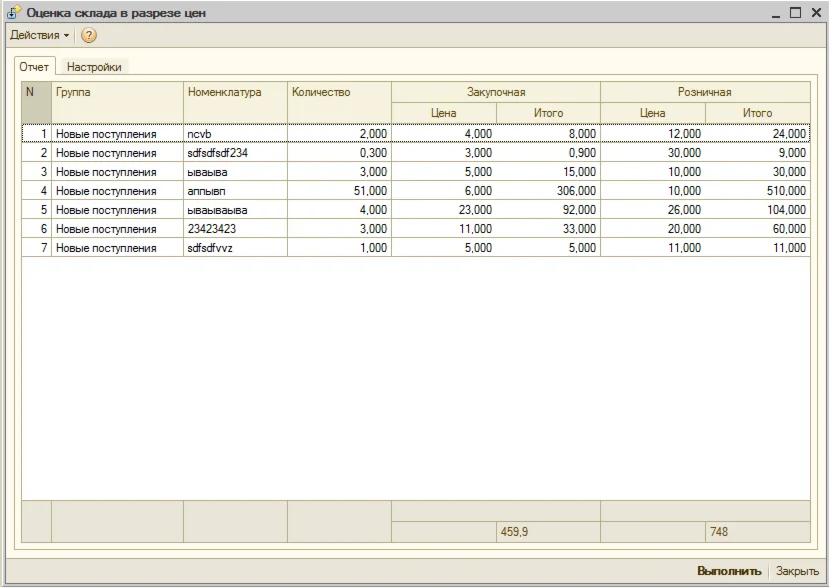Viewport: 831px width, 588px height.
Task: Open the help question mark icon
Action: pos(89,36)
